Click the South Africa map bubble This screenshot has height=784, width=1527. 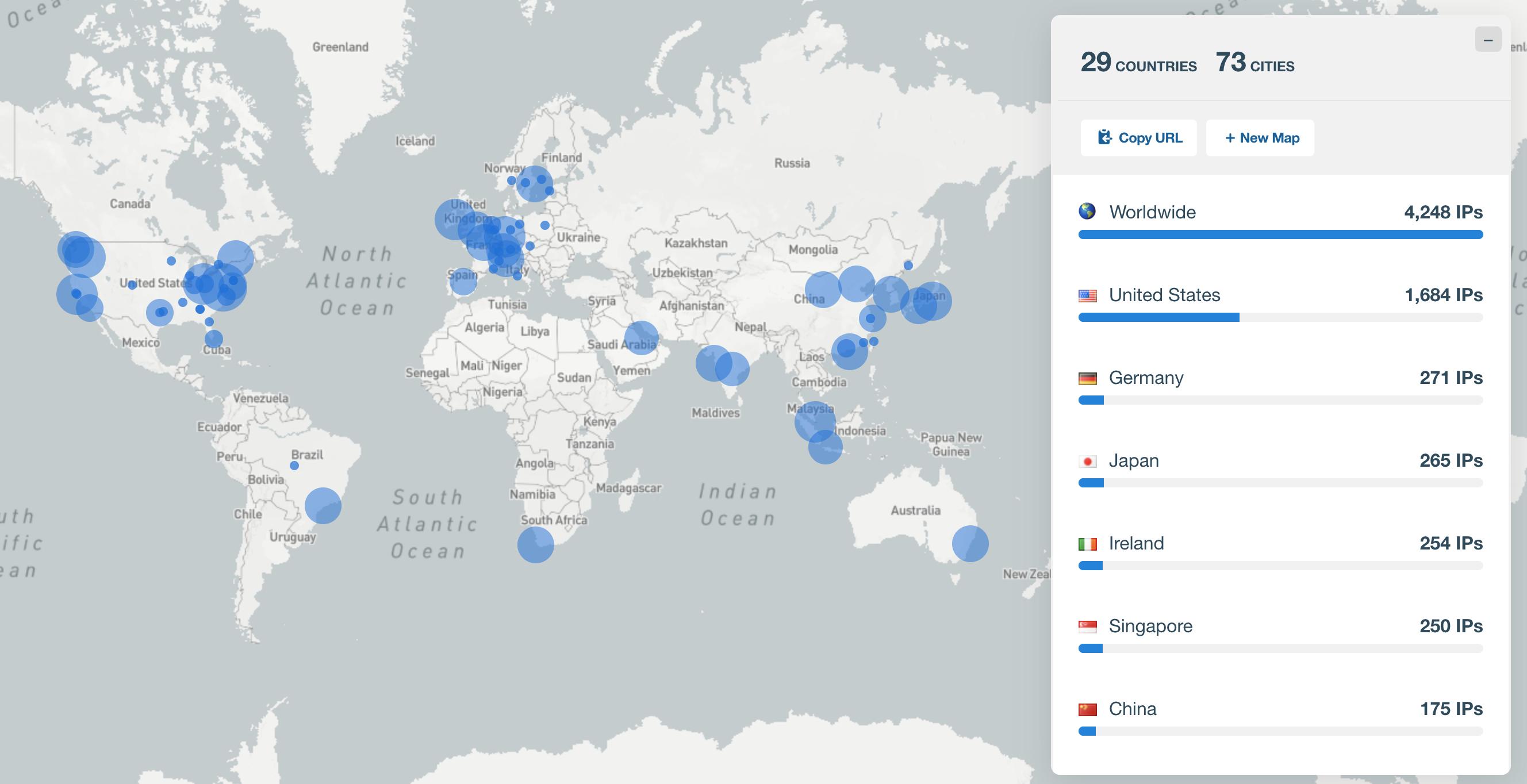pos(535,544)
